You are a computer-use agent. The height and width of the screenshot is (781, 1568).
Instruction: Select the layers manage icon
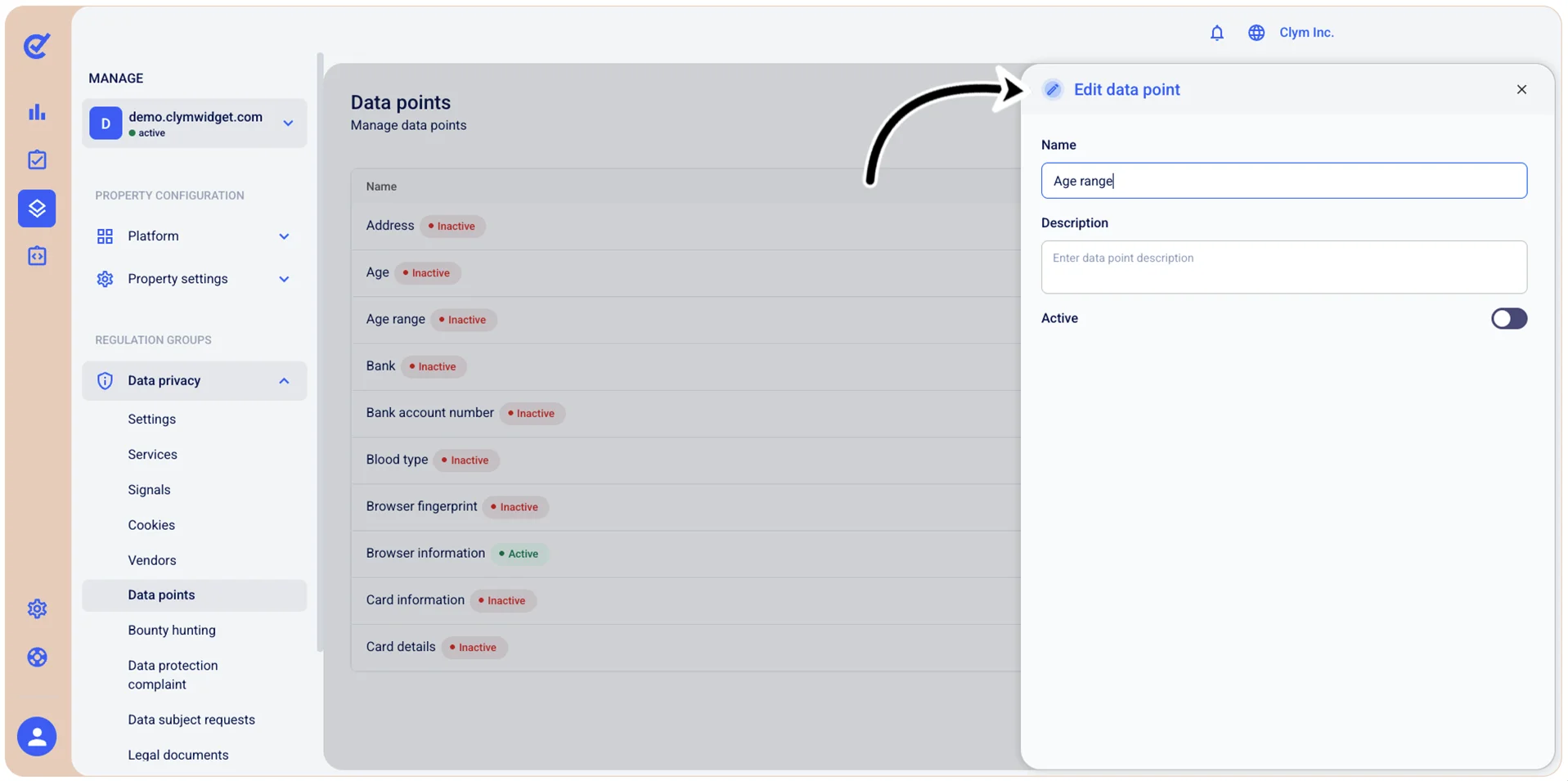[37, 208]
